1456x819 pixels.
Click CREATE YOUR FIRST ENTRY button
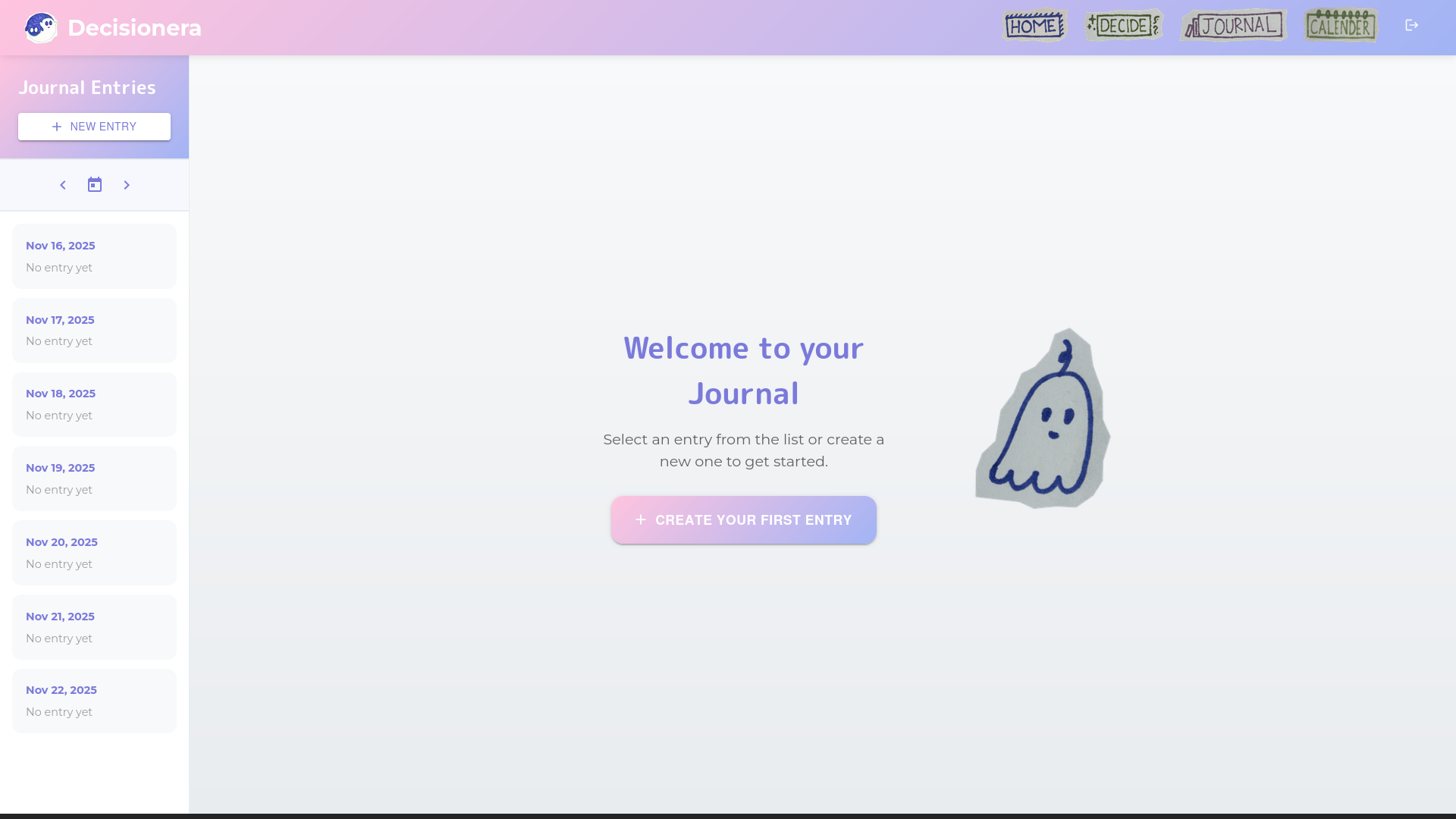tap(743, 520)
